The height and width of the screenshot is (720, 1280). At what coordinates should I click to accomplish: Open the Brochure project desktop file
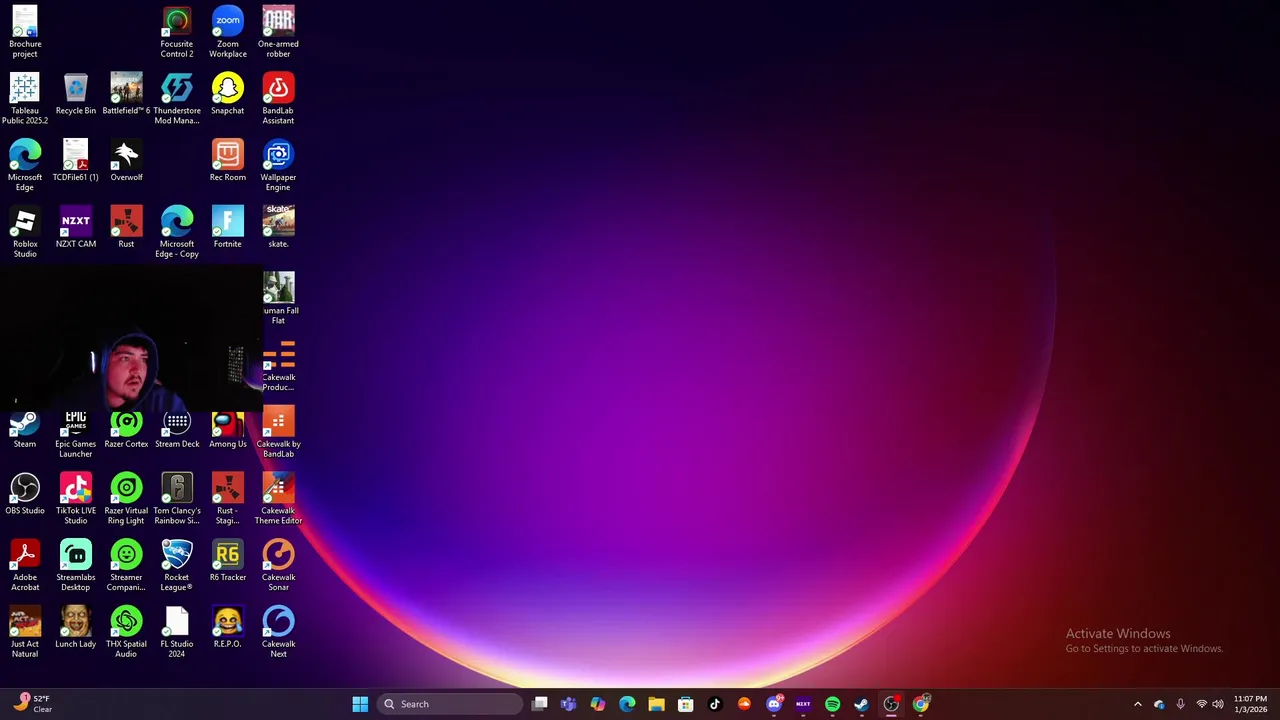tap(25, 31)
